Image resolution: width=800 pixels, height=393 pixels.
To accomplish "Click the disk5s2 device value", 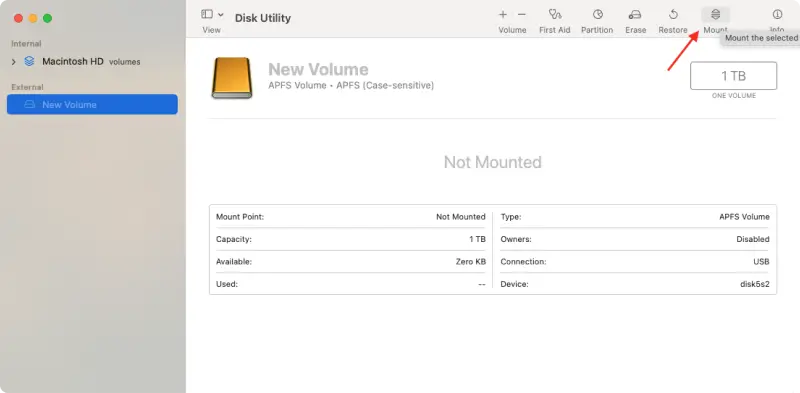I will (x=755, y=284).
